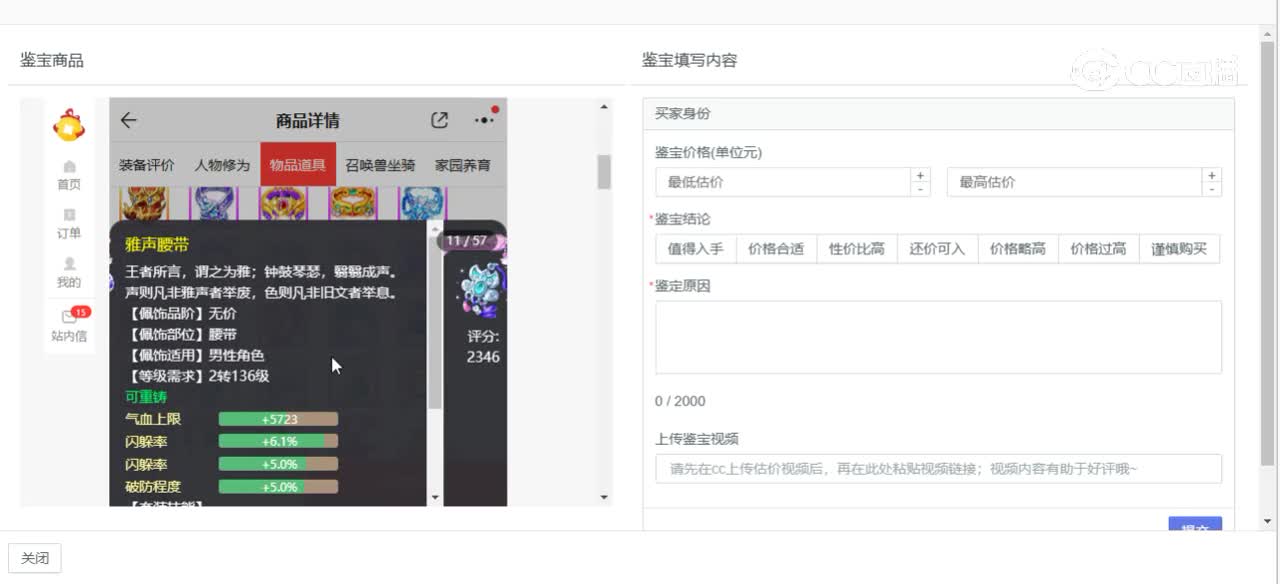
Task: Select the 物品道具 tab
Action: pyautogui.click(x=298, y=165)
